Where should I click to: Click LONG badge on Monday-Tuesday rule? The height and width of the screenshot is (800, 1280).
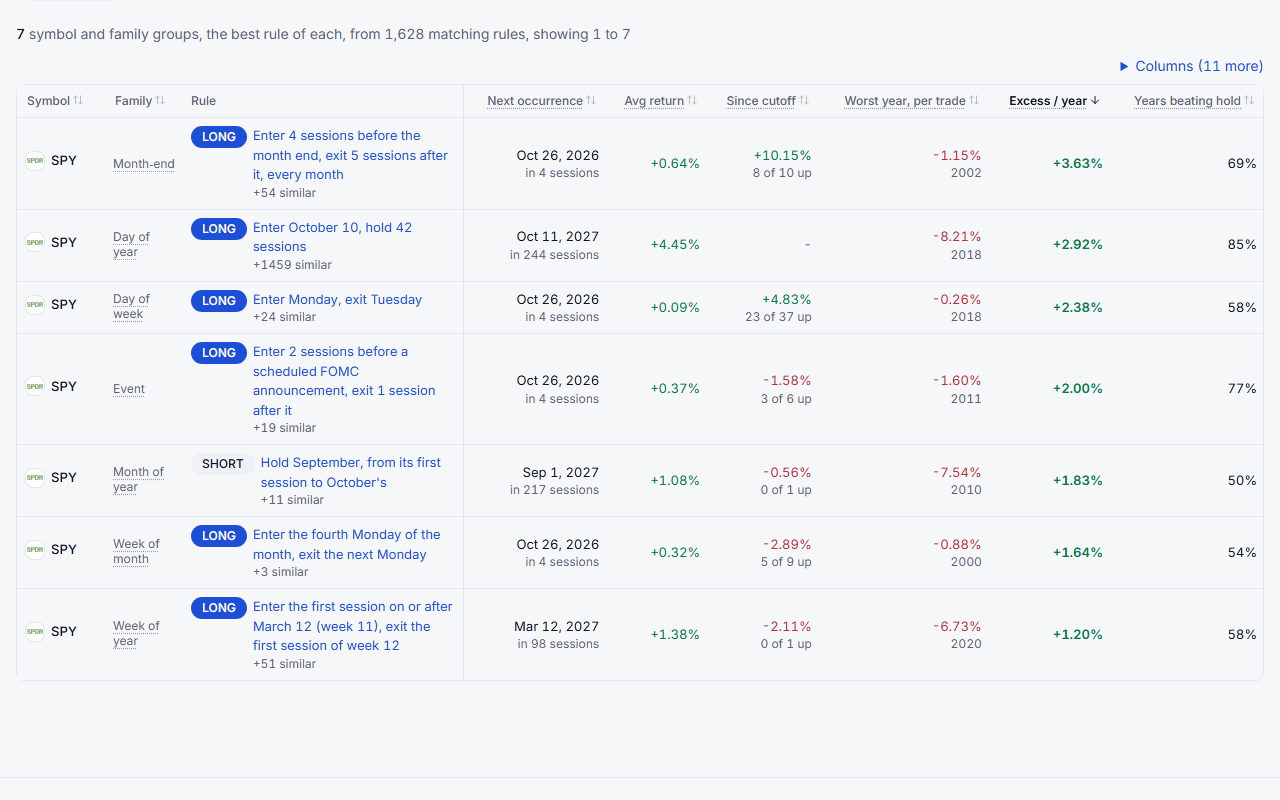click(219, 301)
